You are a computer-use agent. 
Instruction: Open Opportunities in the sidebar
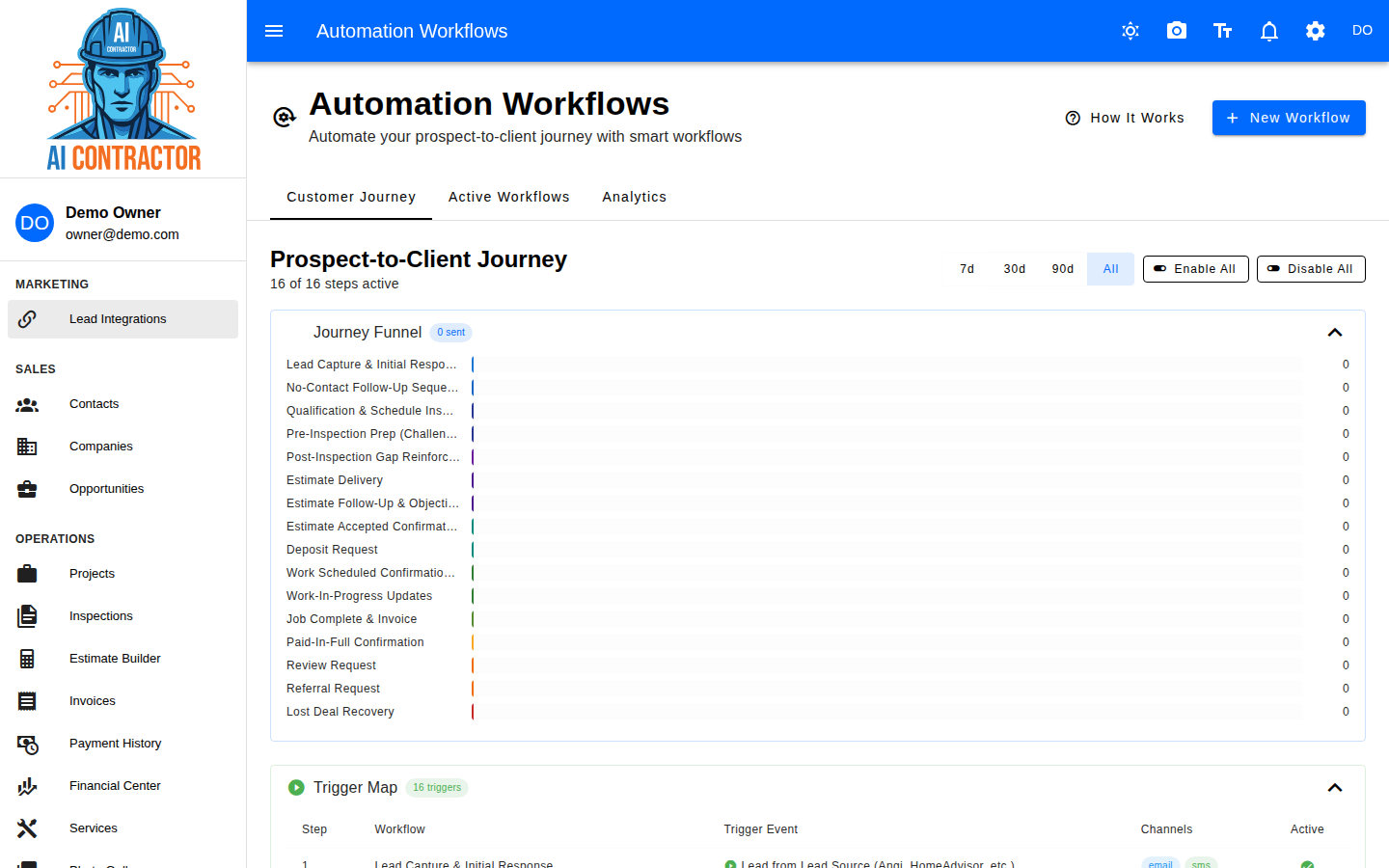point(123,489)
